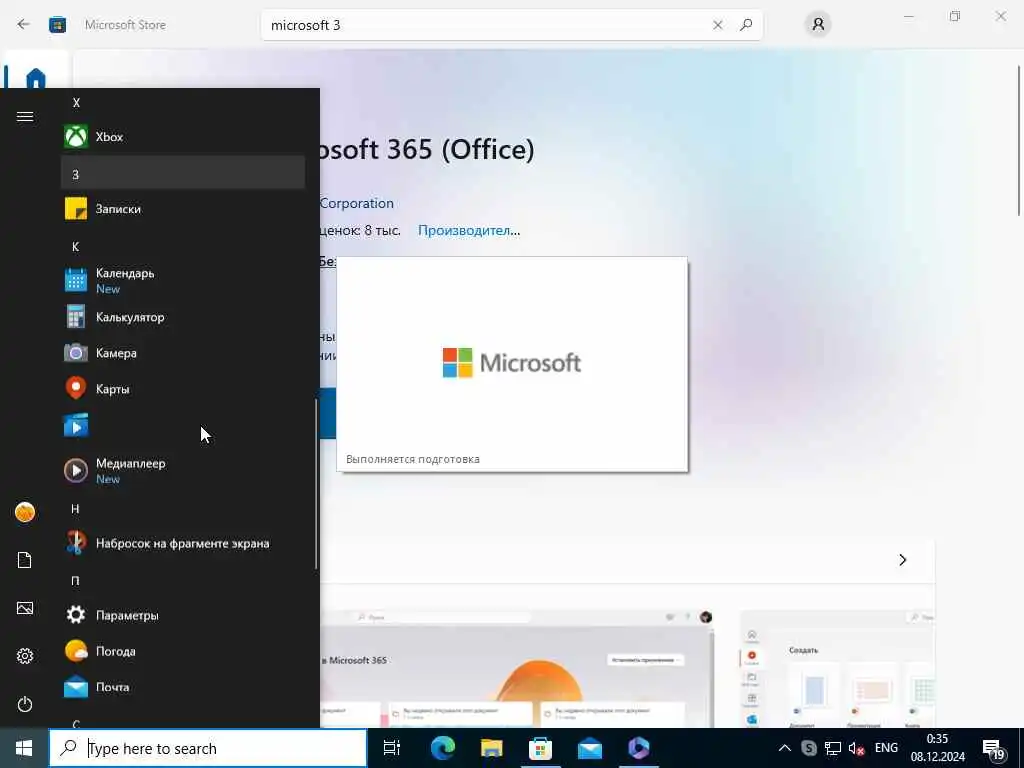Run search with magnifier icon in Store
Viewport: 1024px width, 768px height.
tap(746, 25)
